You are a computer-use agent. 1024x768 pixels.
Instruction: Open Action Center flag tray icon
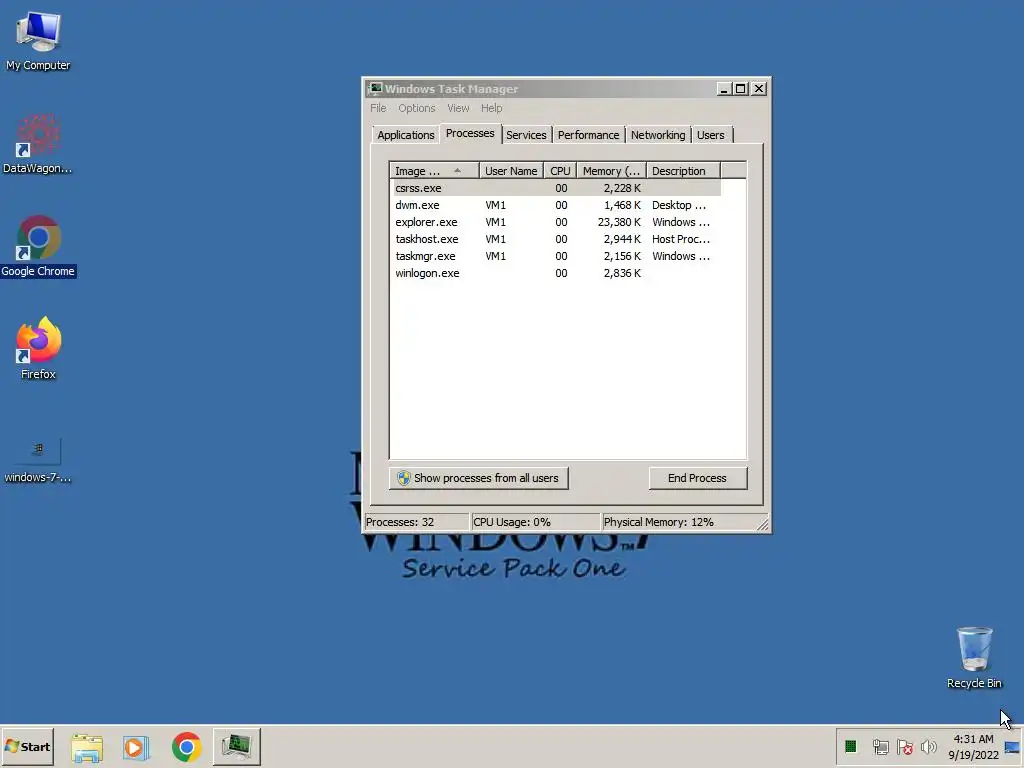(904, 746)
